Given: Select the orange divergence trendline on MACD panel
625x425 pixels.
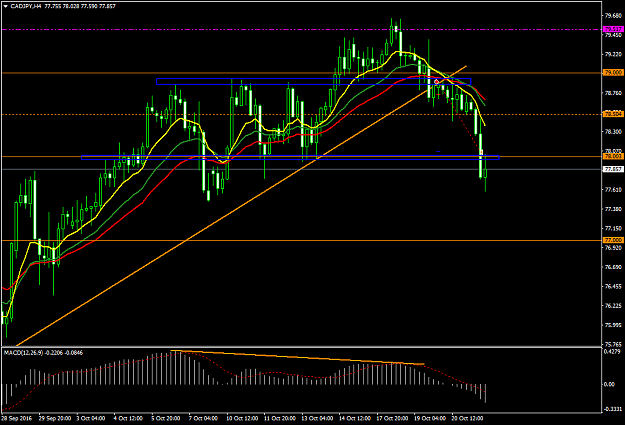Looking at the screenshot, I should [x=298, y=357].
